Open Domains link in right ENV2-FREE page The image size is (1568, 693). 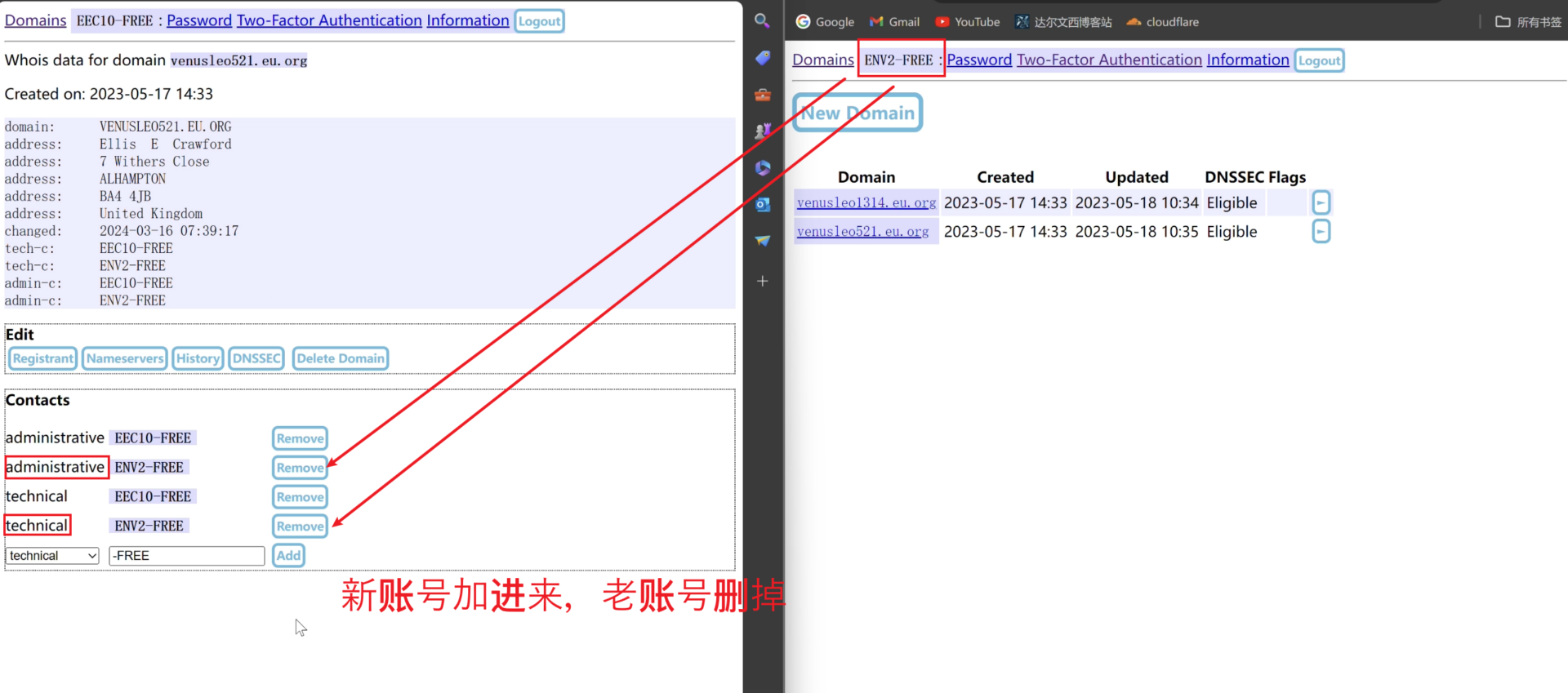pyautogui.click(x=823, y=60)
